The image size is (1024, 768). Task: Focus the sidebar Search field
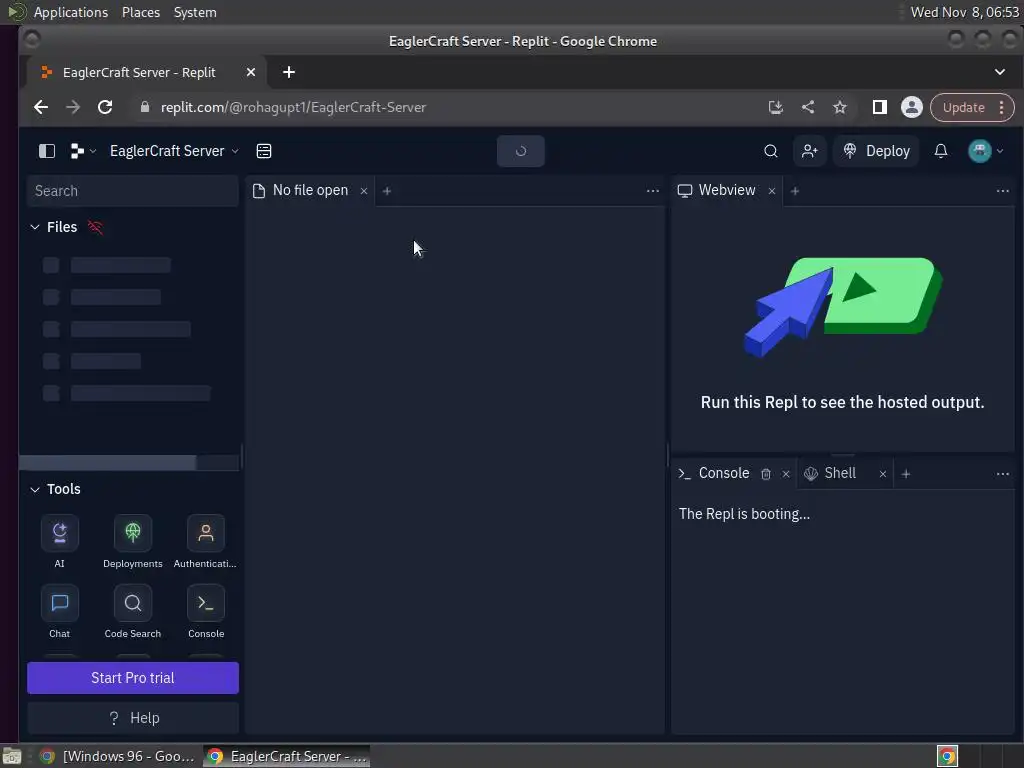tap(133, 191)
